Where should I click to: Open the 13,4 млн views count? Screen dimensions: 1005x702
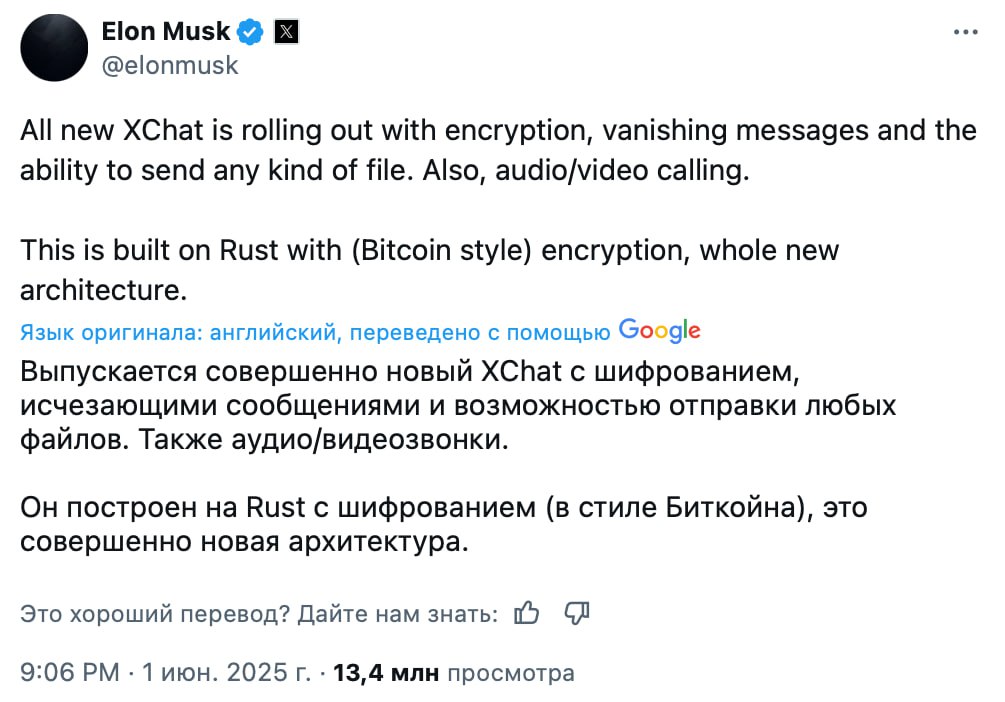point(386,673)
